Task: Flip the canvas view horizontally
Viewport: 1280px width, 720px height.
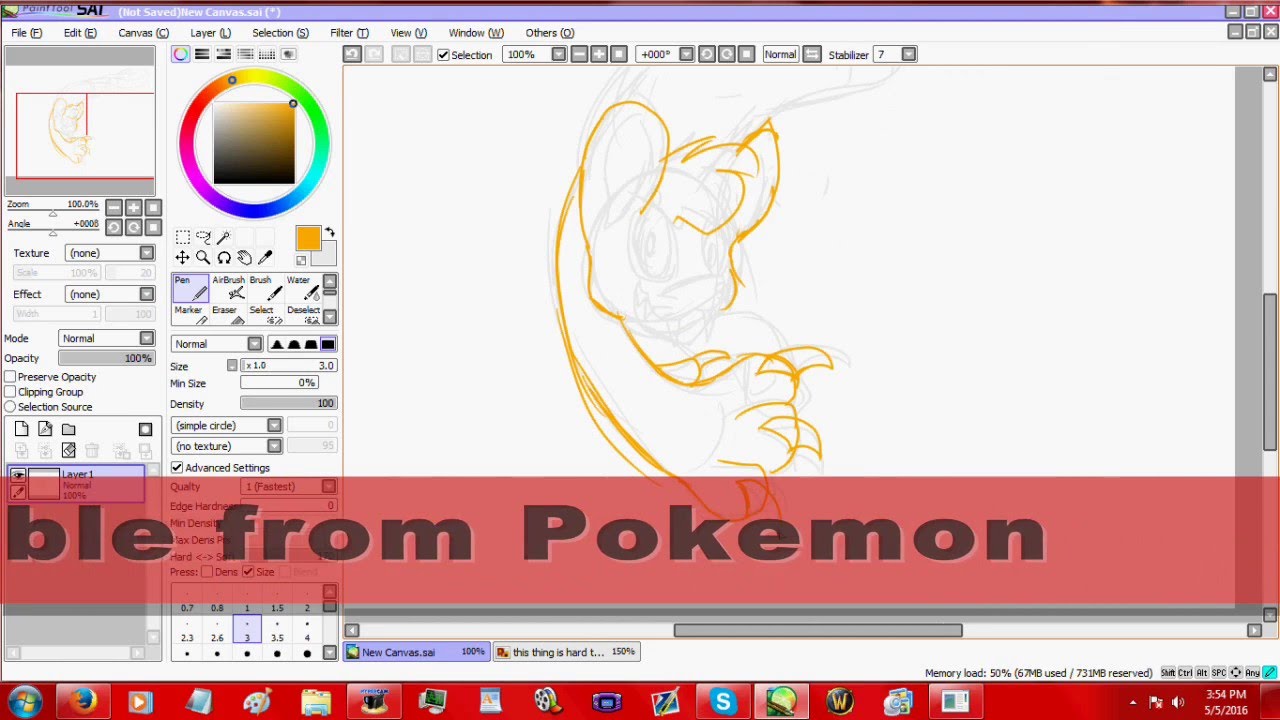Action: coord(812,54)
